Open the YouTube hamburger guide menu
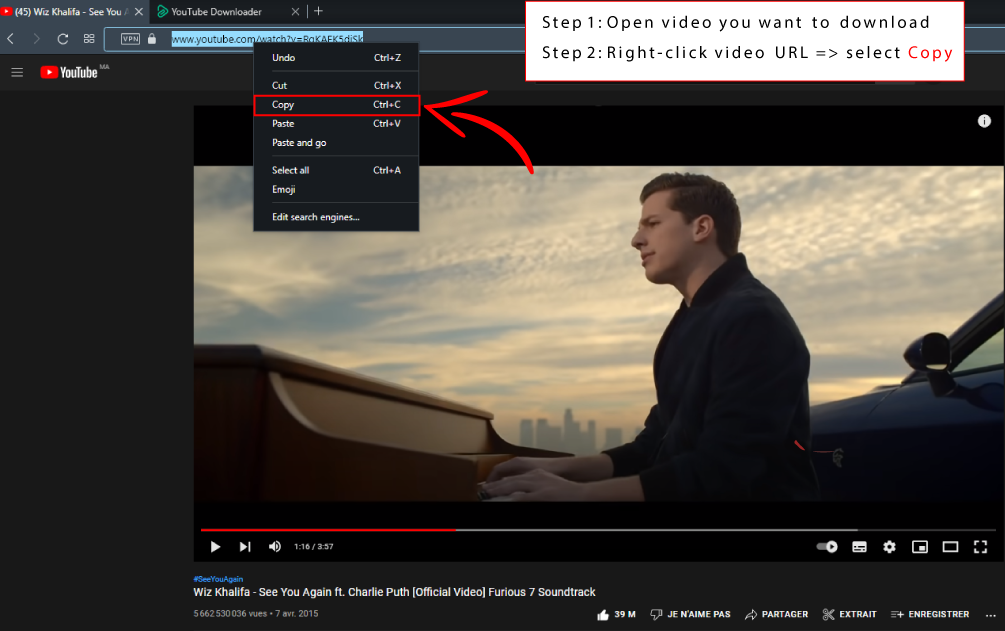This screenshot has height=631, width=1005. 17,72
